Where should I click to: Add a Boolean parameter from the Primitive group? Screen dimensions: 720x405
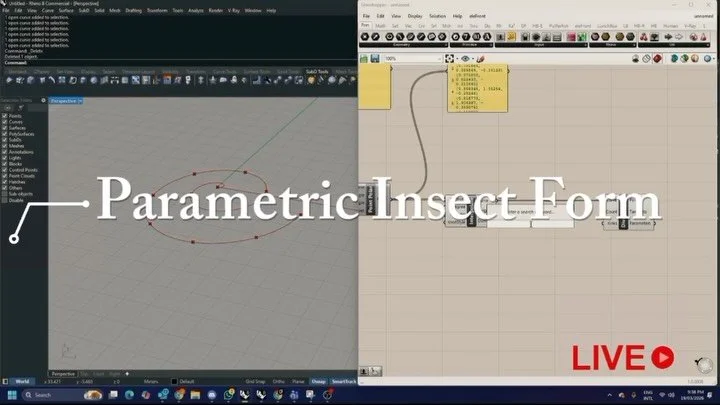click(x=456, y=37)
